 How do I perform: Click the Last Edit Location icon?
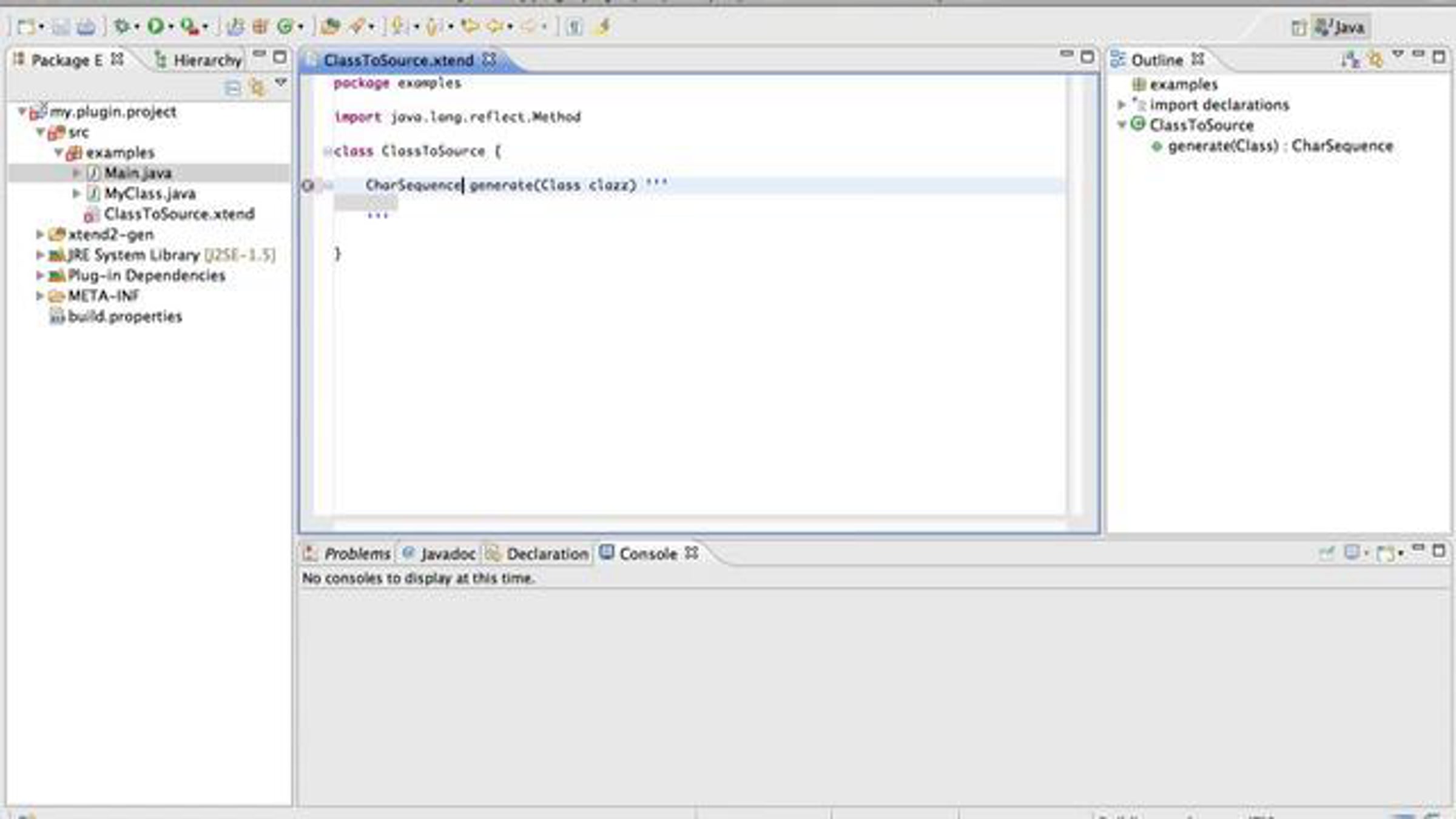[470, 27]
